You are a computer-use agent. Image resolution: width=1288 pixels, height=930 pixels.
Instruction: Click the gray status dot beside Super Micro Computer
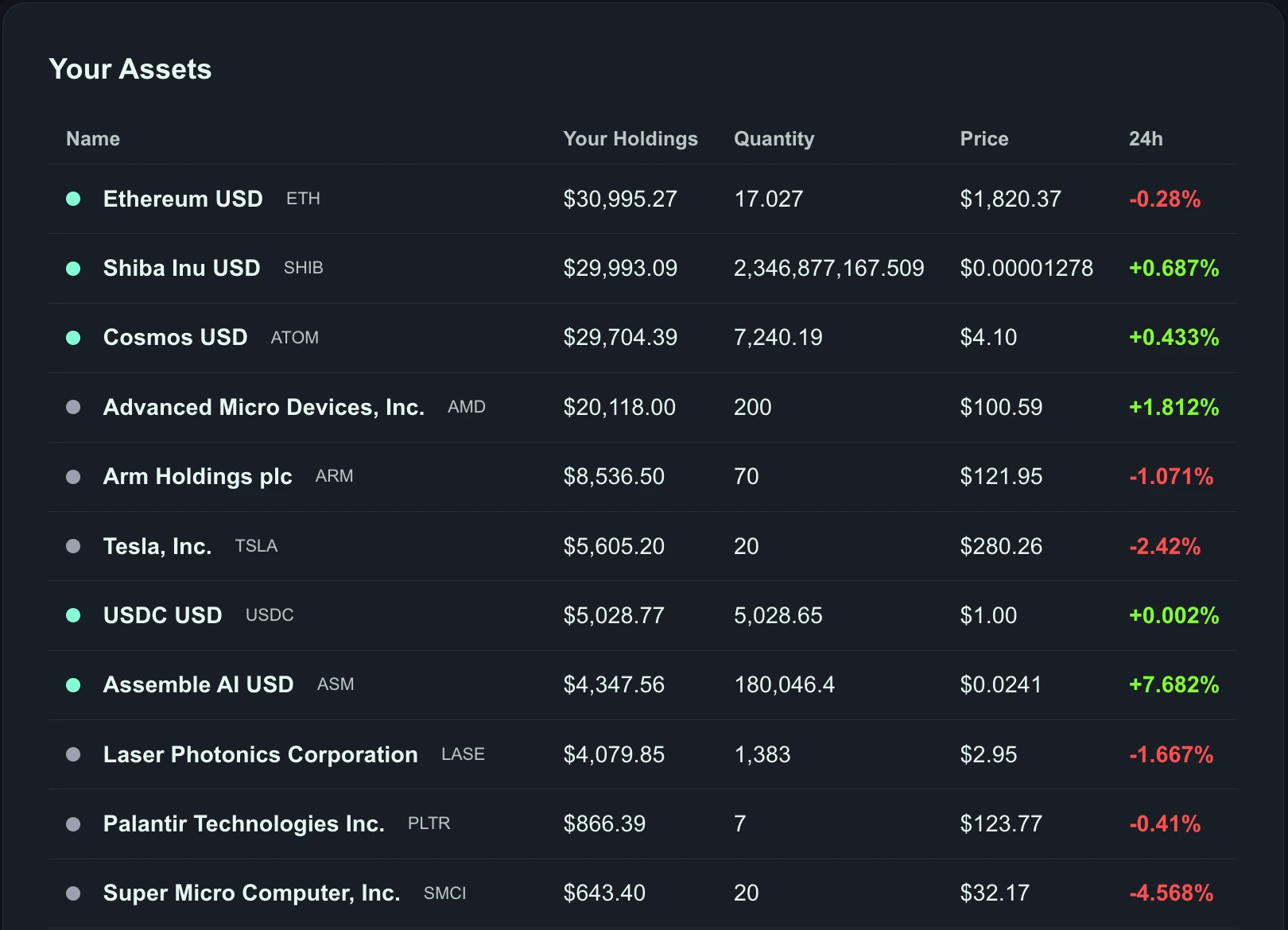click(73, 893)
